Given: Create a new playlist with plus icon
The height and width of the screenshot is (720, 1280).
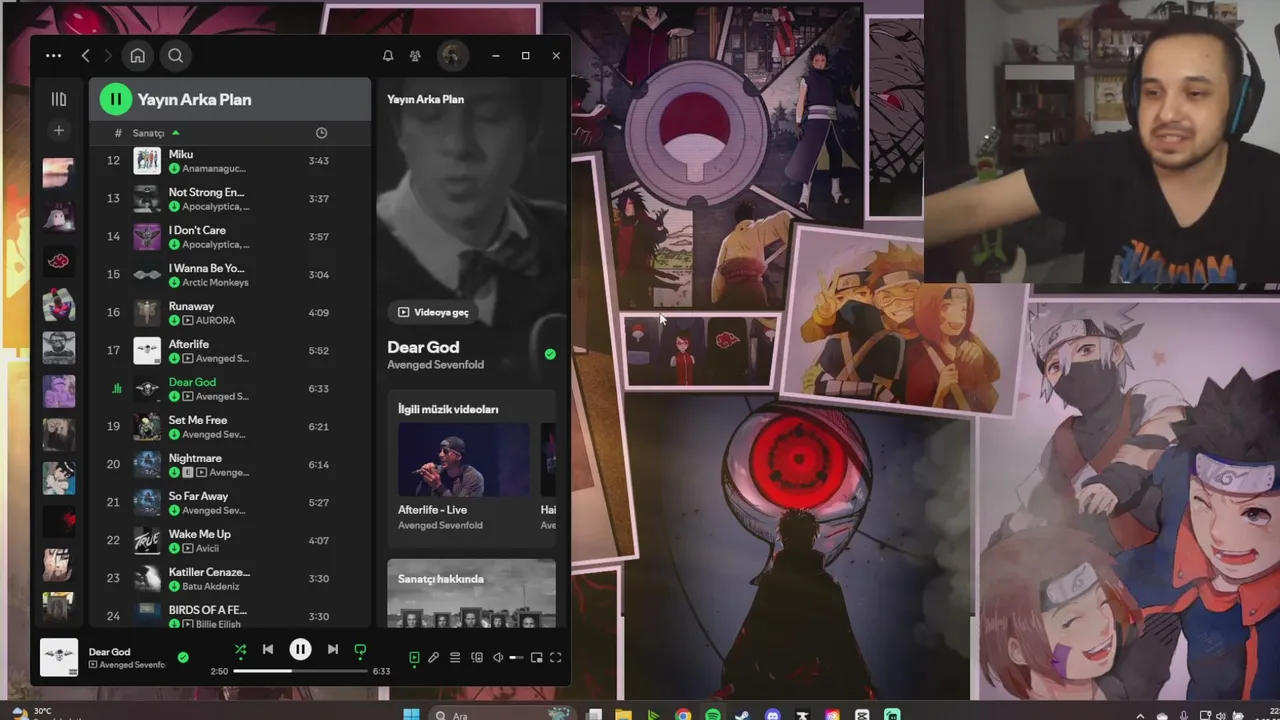Looking at the screenshot, I should [x=59, y=131].
